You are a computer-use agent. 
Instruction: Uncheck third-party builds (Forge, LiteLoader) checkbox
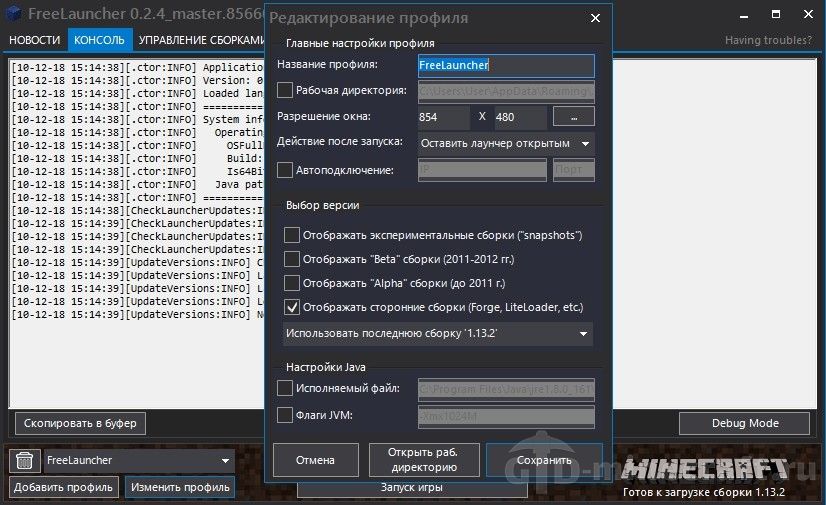[292, 307]
